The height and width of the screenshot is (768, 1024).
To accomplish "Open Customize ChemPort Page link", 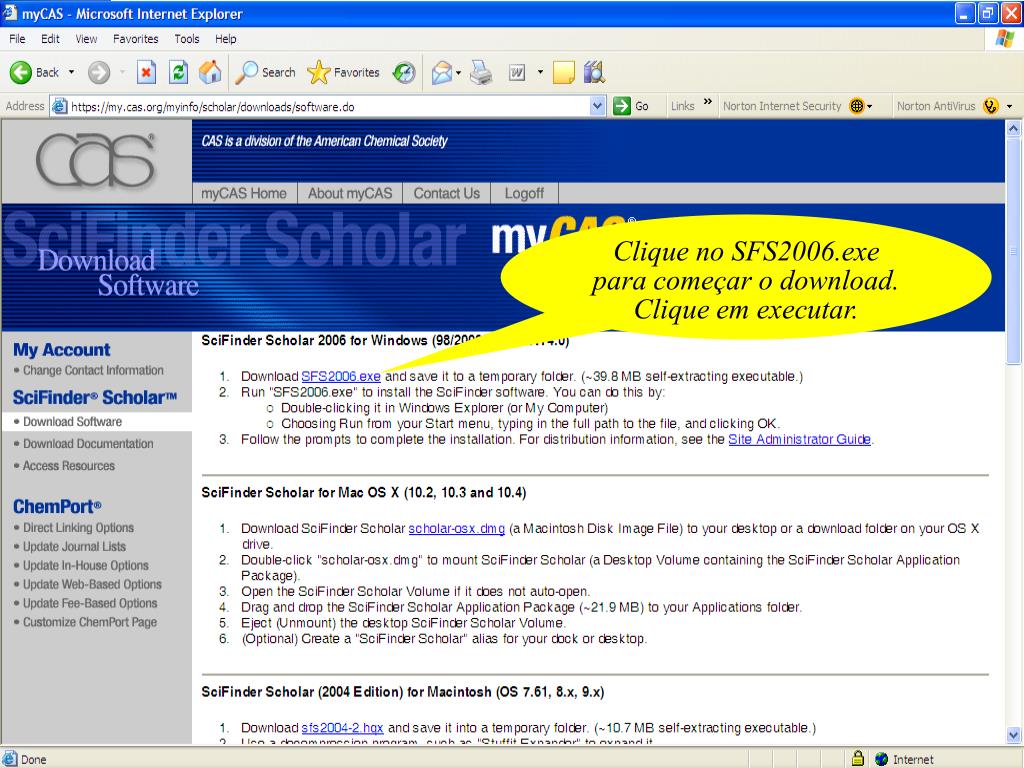I will click(90, 622).
